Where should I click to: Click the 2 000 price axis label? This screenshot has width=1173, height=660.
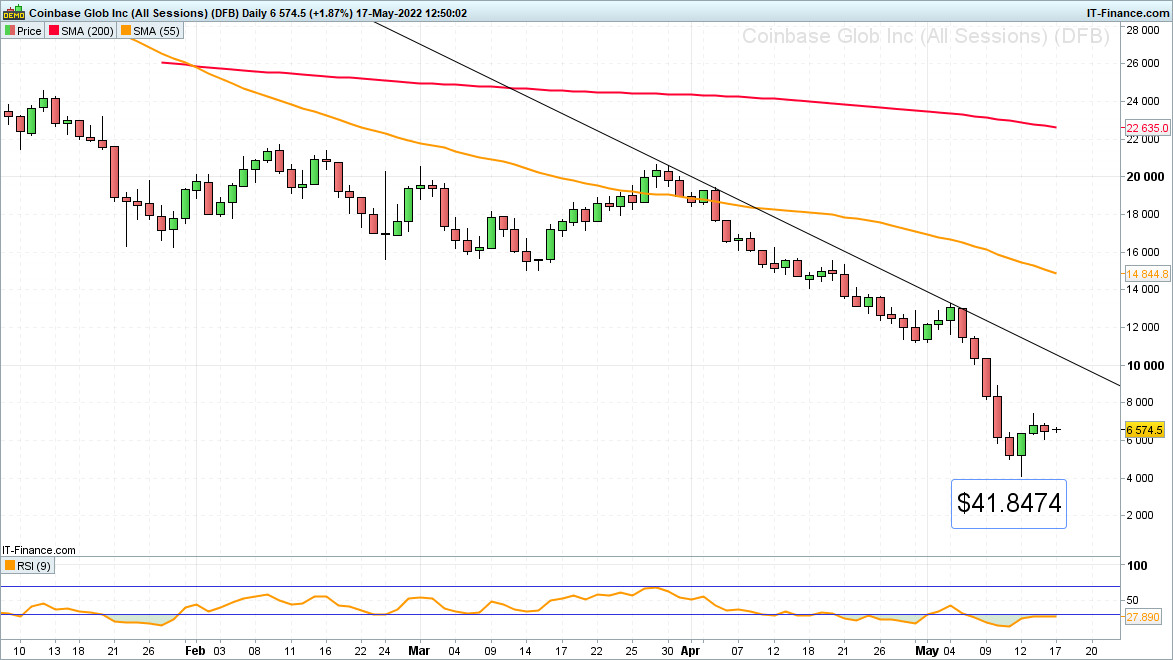tap(1140, 515)
